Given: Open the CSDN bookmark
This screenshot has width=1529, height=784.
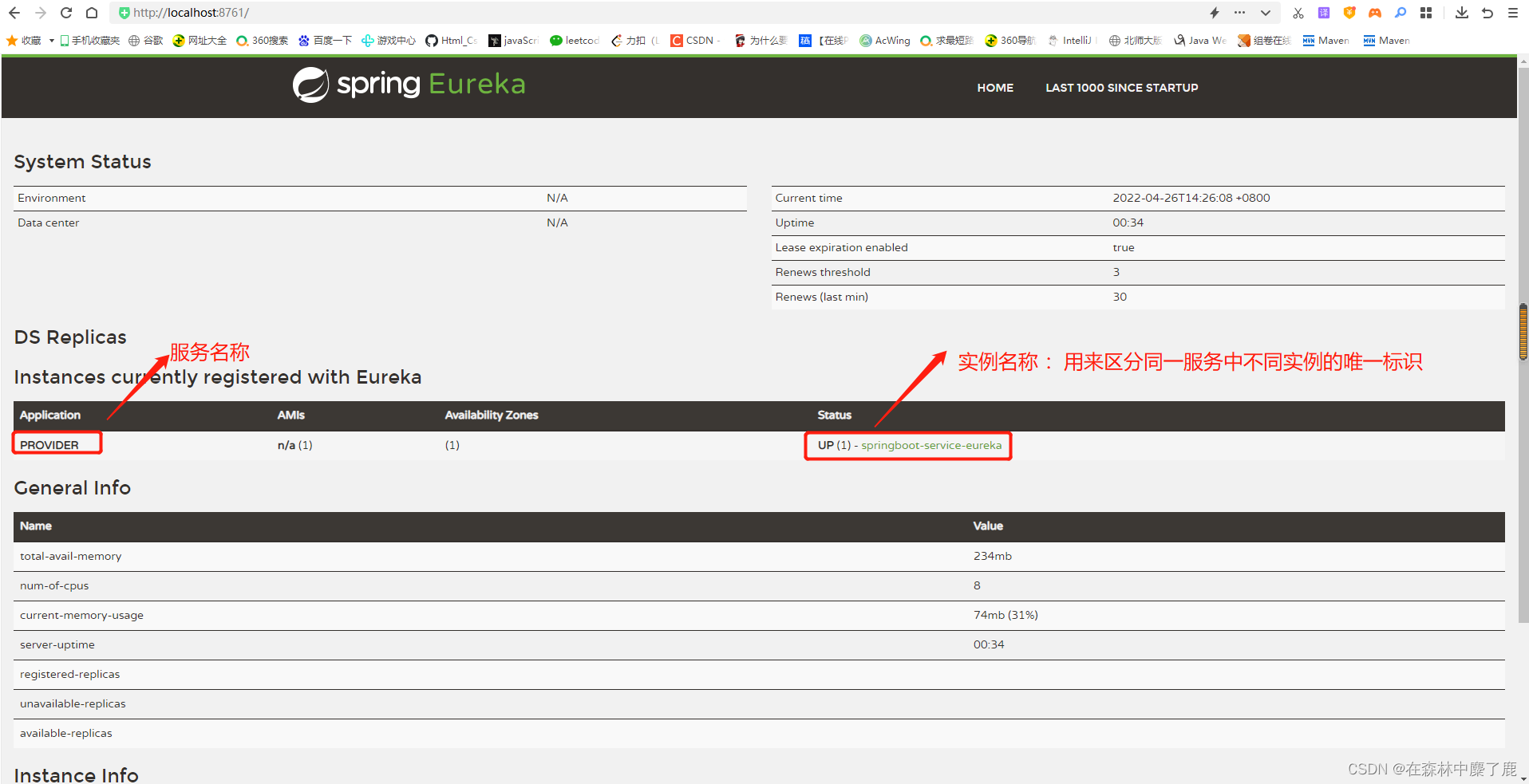Looking at the screenshot, I should 696,41.
